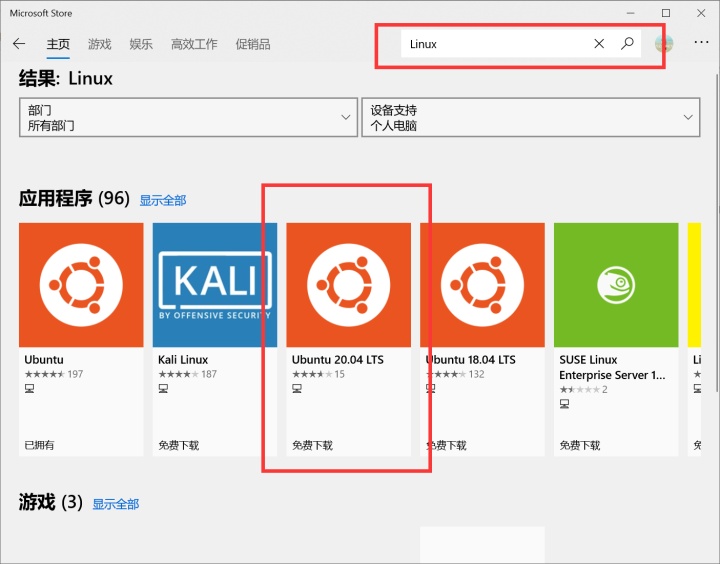Click 免费下载 under Kali Linux
The image size is (720, 564).
[179, 445]
